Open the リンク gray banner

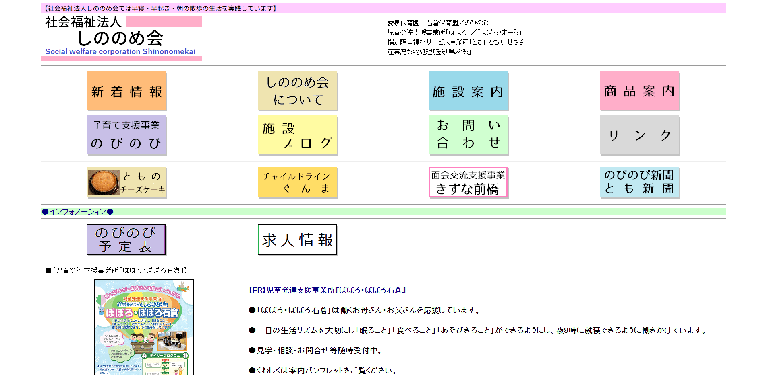pyautogui.click(x=640, y=135)
